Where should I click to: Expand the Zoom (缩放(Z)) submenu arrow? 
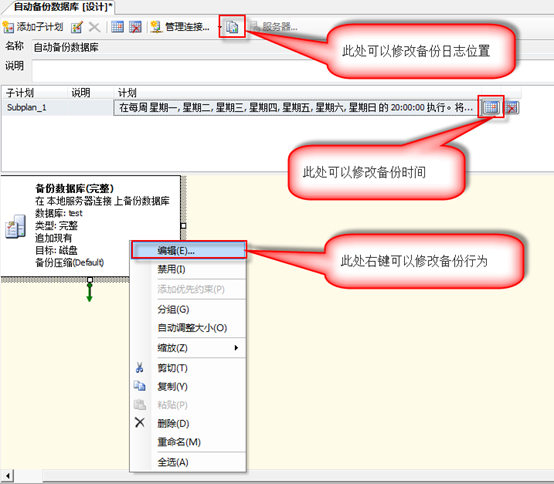click(x=236, y=348)
